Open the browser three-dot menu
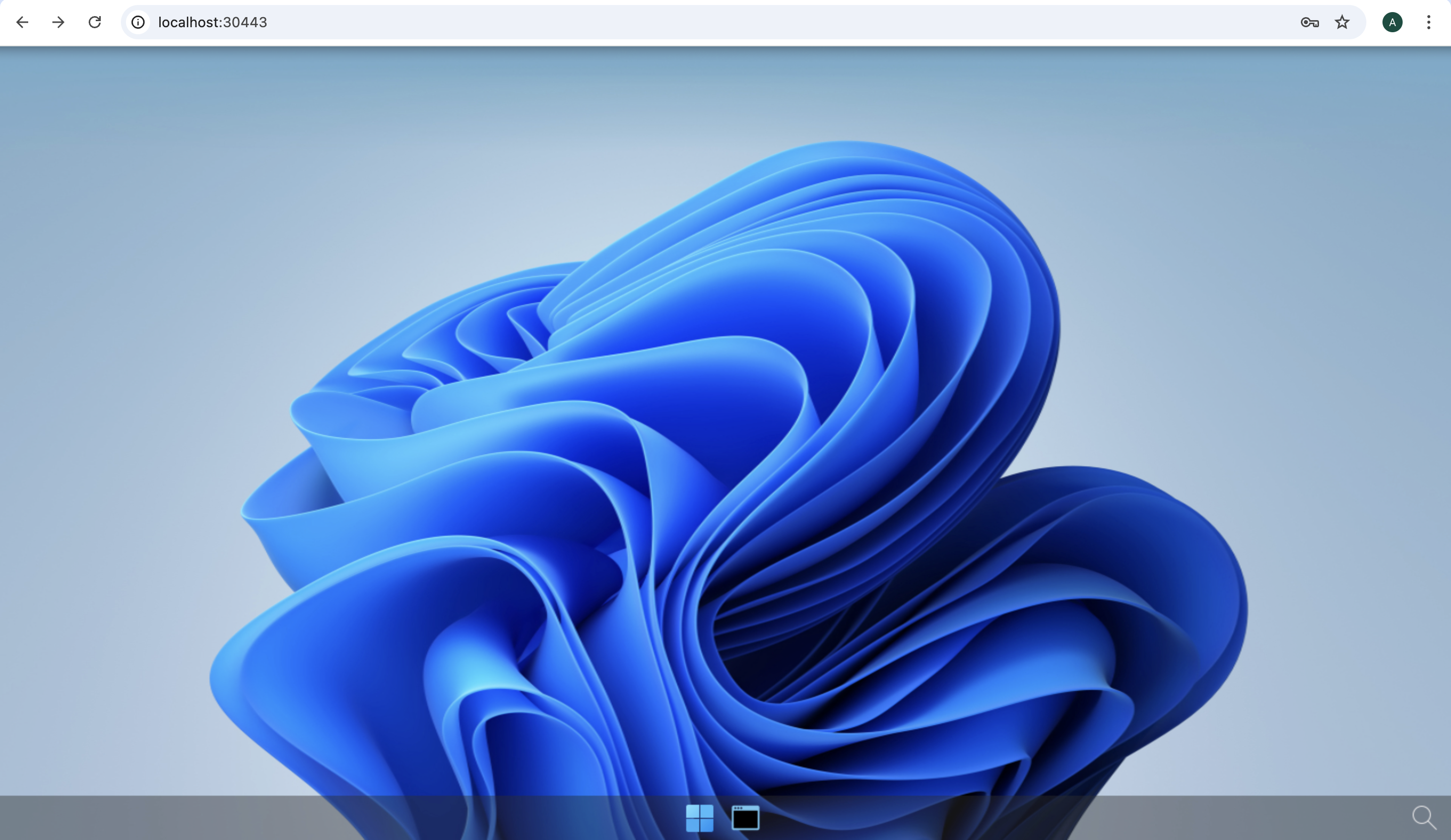The image size is (1451, 840). [x=1428, y=23]
